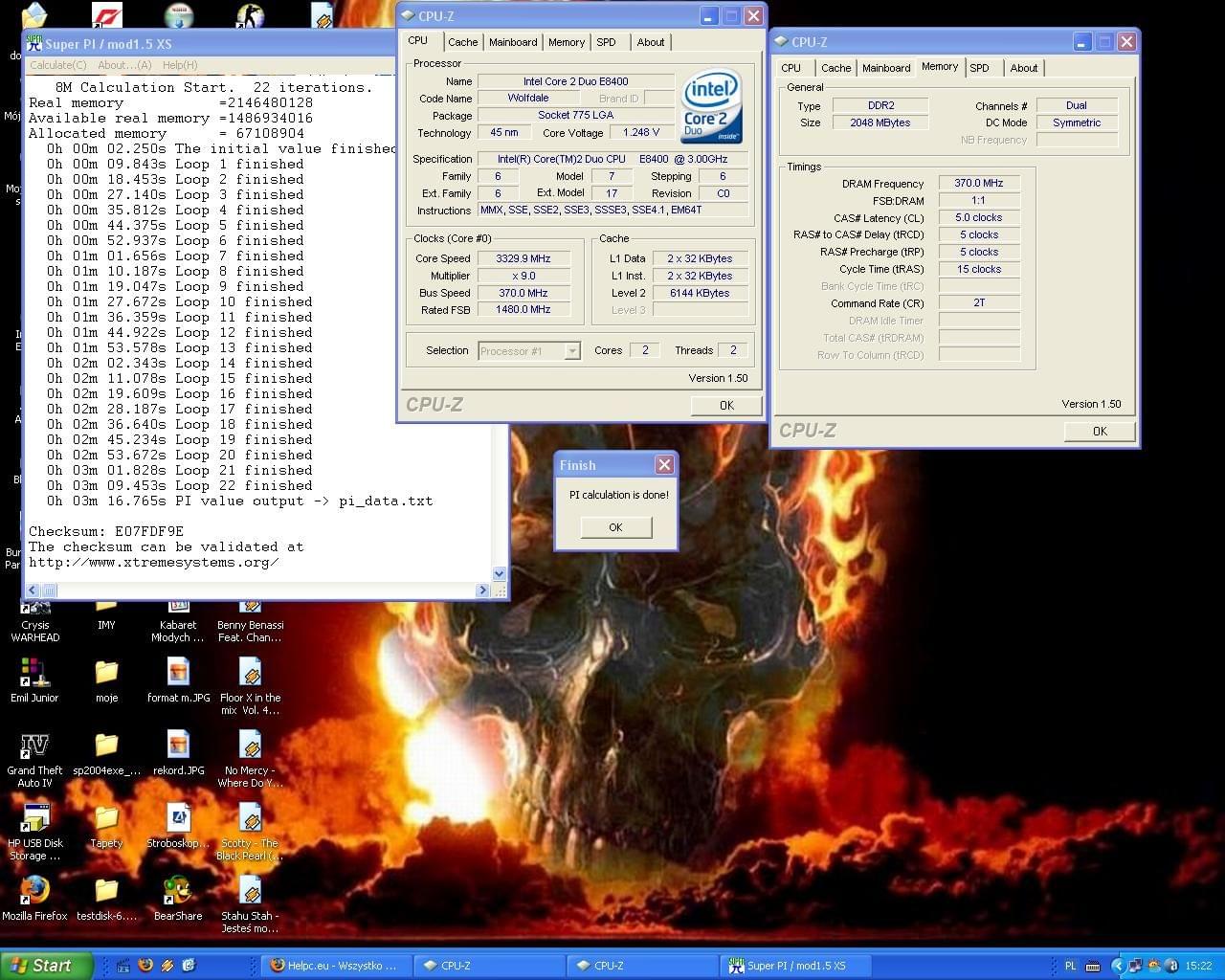Open the Help(H) menu in Super PI
Screen dimensions: 1225x980
coord(180,65)
